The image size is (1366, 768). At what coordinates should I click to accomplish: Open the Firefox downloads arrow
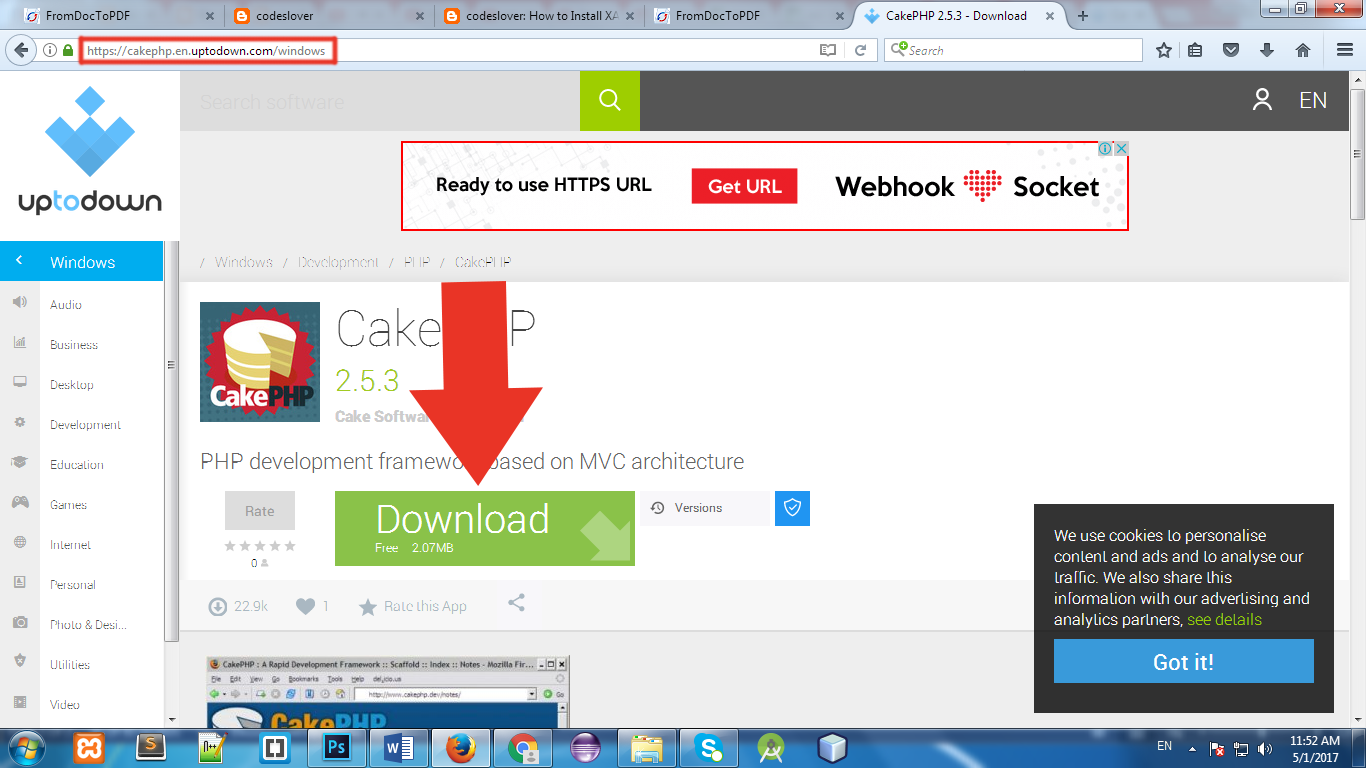point(1267,50)
